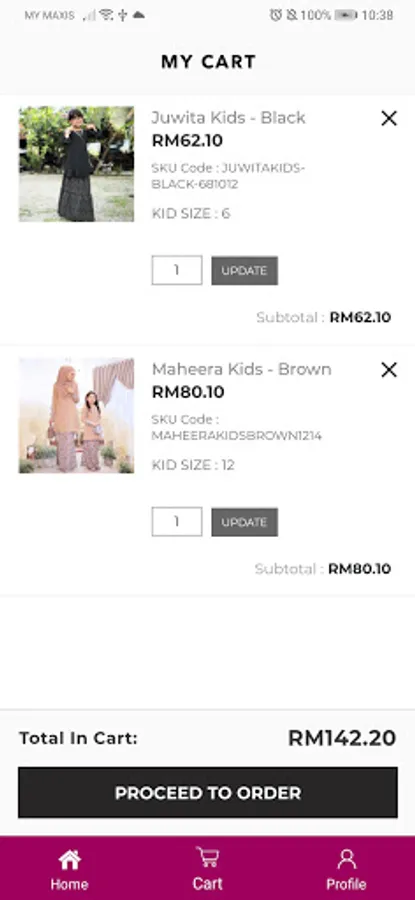Open Juwita Kids black dress thumbnail

(76, 164)
